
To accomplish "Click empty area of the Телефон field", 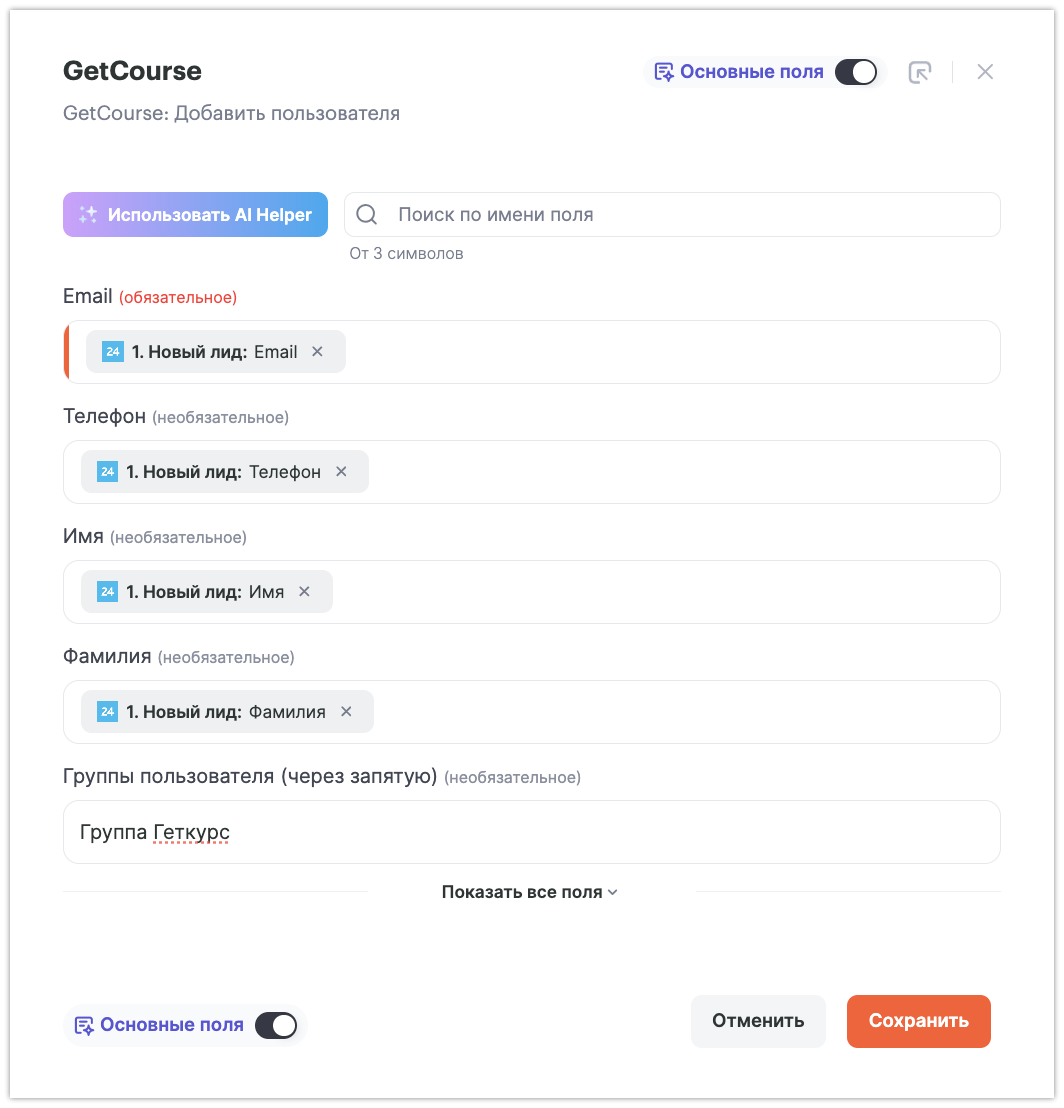I will pos(680,472).
